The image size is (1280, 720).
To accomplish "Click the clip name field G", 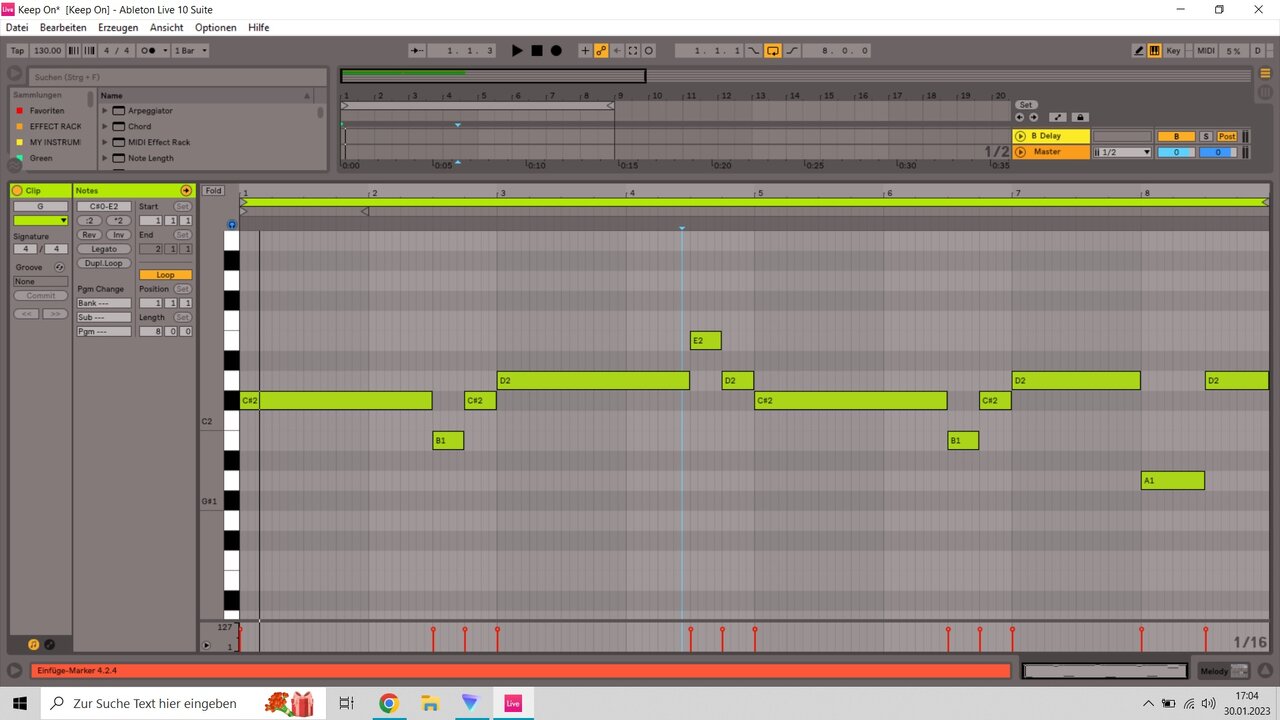I will click(x=40, y=206).
